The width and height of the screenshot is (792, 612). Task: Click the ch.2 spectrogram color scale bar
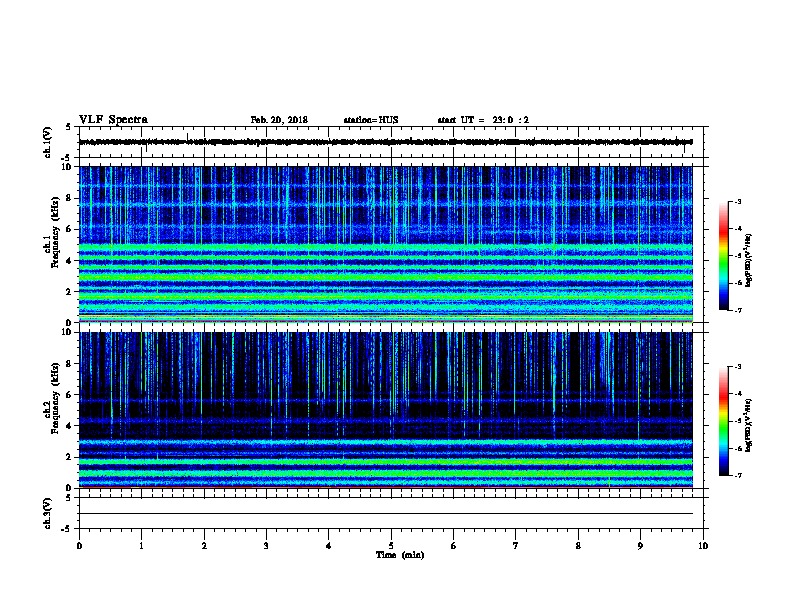723,421
